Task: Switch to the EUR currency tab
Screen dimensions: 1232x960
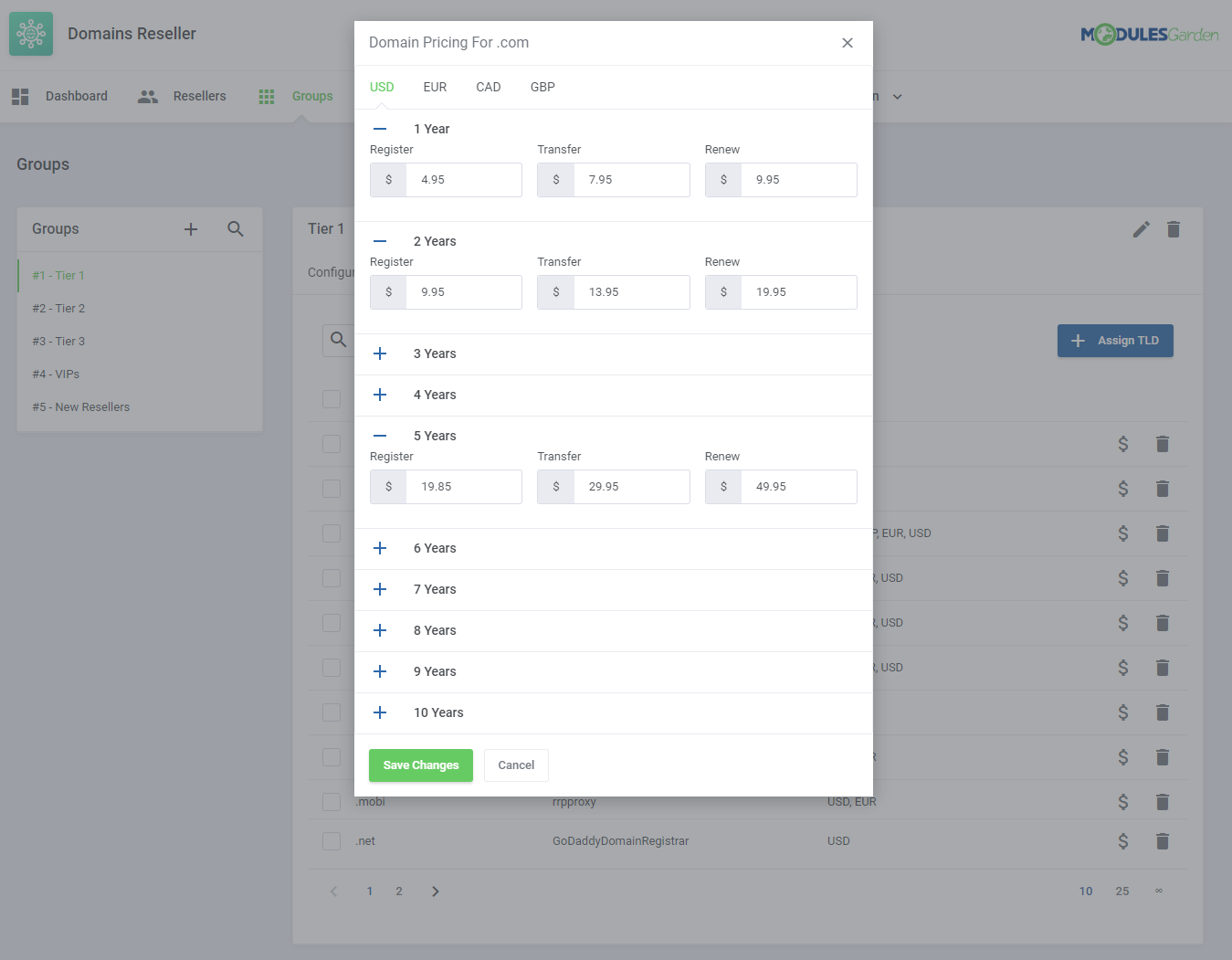Action: (x=435, y=87)
